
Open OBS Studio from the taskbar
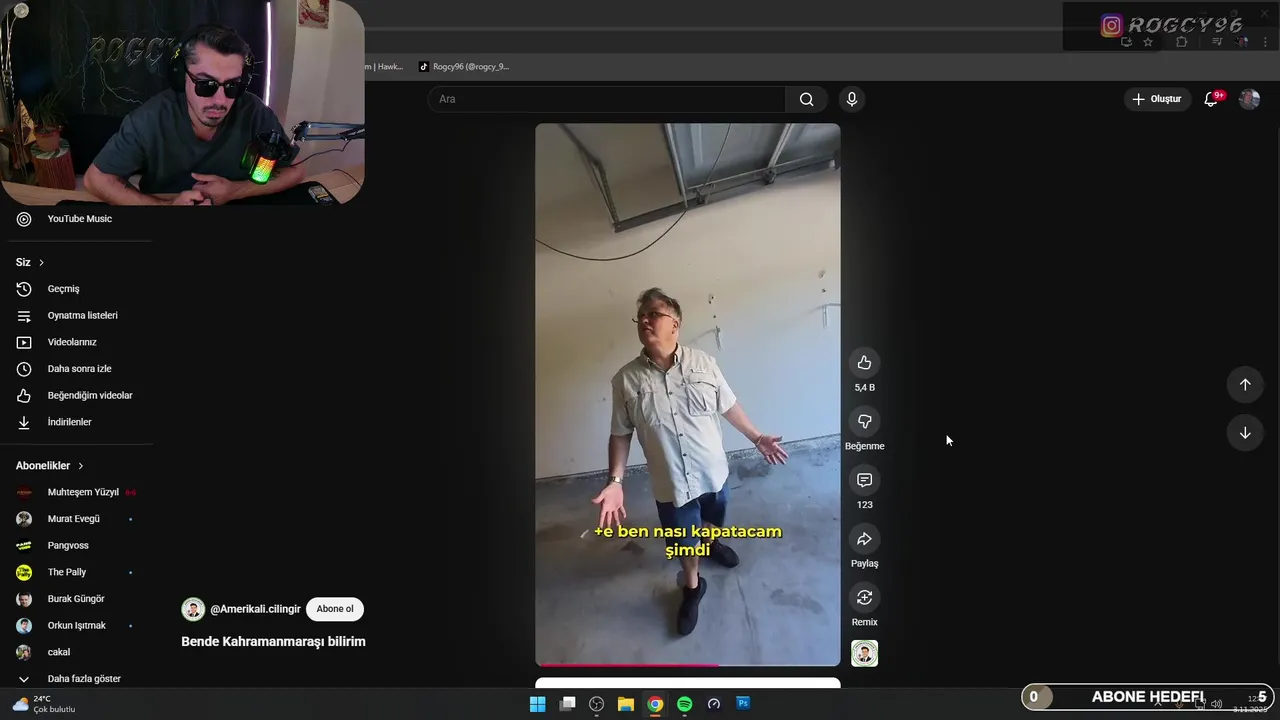(597, 704)
